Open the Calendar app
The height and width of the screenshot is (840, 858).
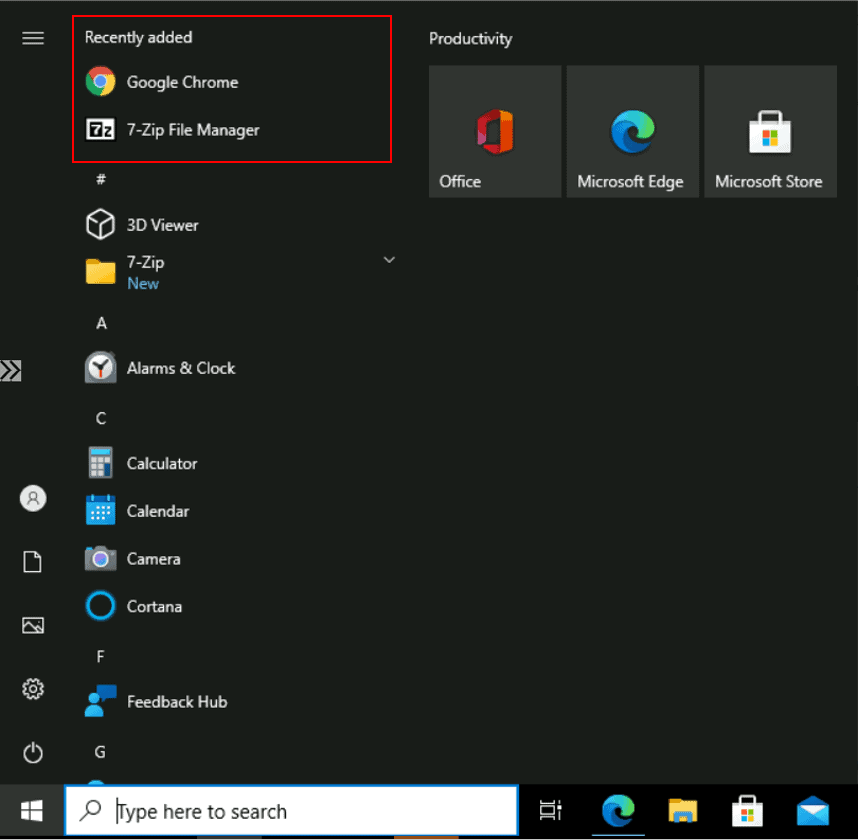(137, 511)
